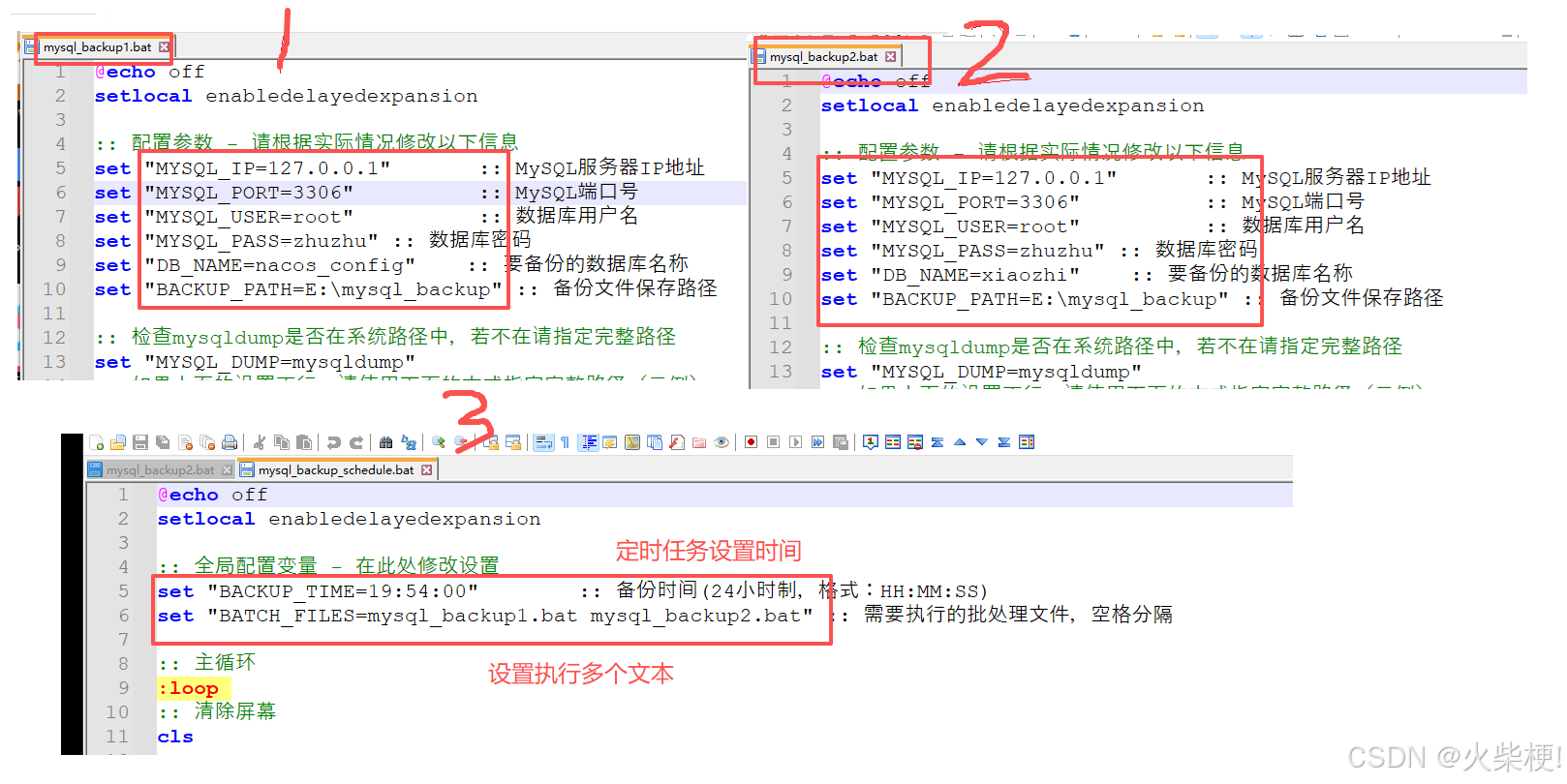The image size is (1567, 784).
Task: Click "DB_NAME=nacos_config" in mysql_backup1.bat
Action: [280, 265]
